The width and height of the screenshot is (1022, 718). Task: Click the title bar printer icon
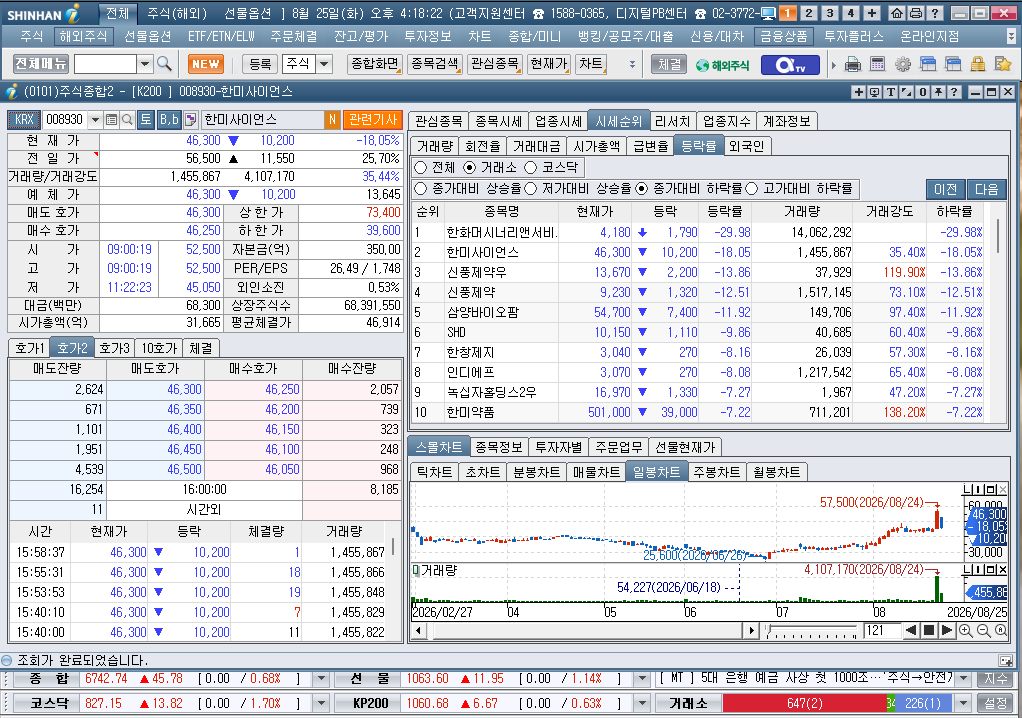(x=915, y=13)
